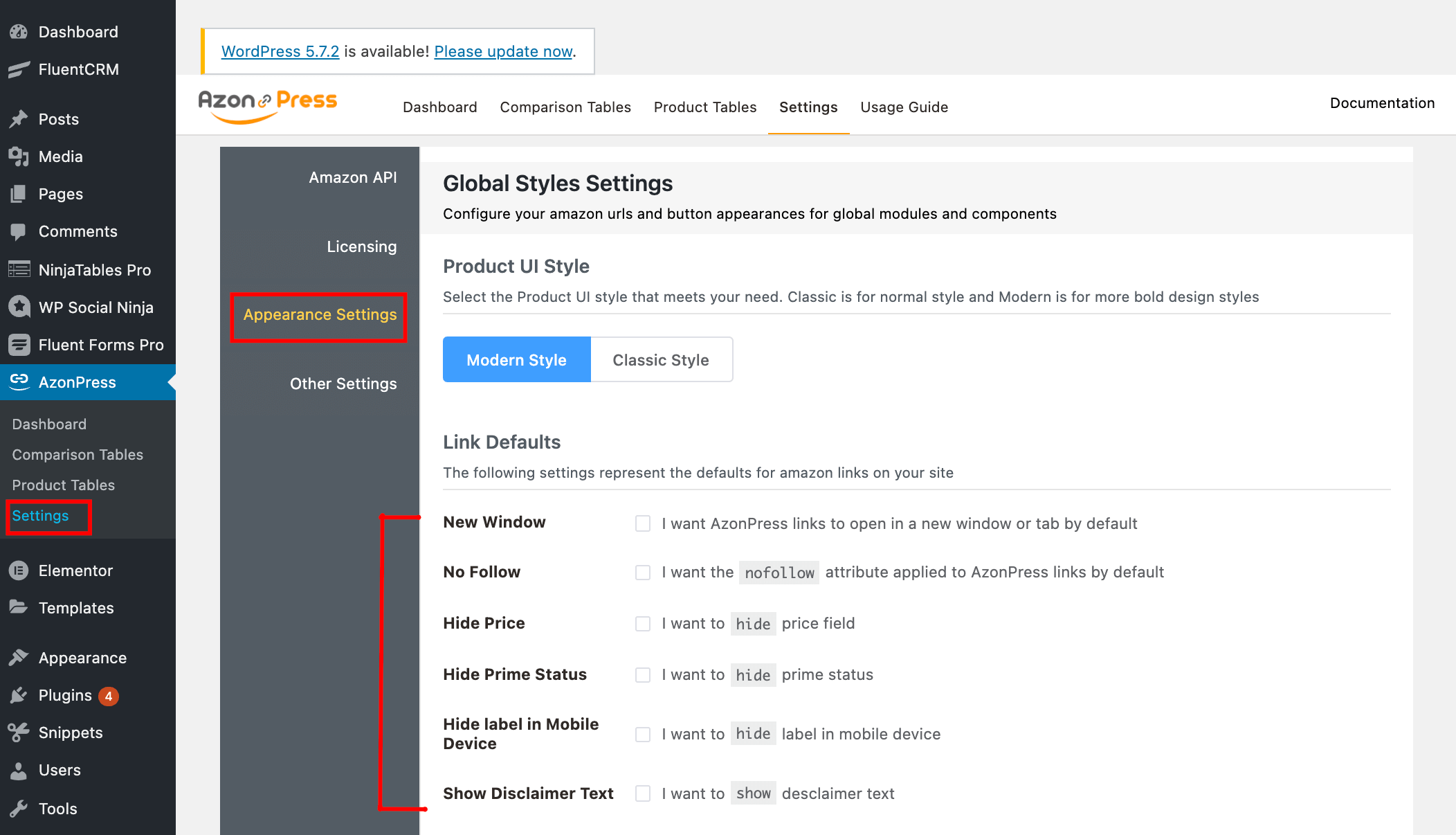Open AzonPress submenu Comparison Tables
The width and height of the screenshot is (1456, 835).
click(78, 454)
